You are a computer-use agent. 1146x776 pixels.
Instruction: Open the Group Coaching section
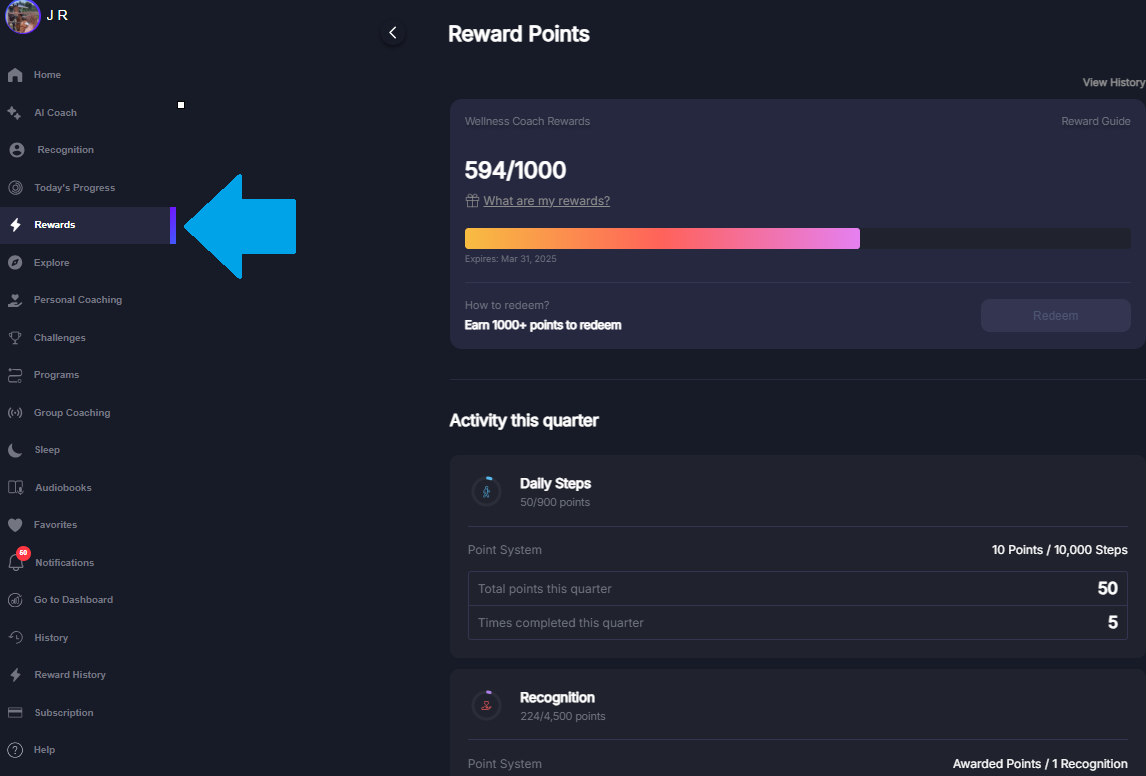[71, 412]
